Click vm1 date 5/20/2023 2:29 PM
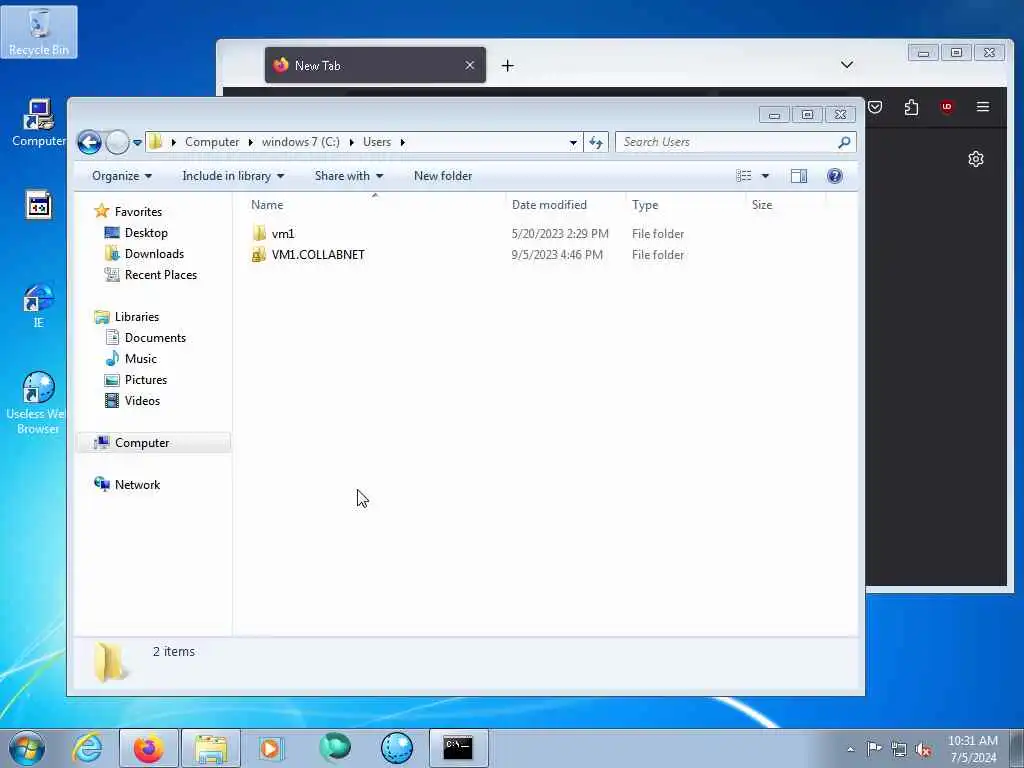The width and height of the screenshot is (1024, 768). tap(560, 233)
